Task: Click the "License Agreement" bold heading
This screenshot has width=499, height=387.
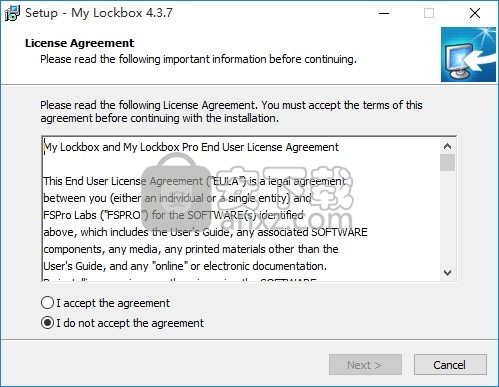Action: tap(79, 43)
